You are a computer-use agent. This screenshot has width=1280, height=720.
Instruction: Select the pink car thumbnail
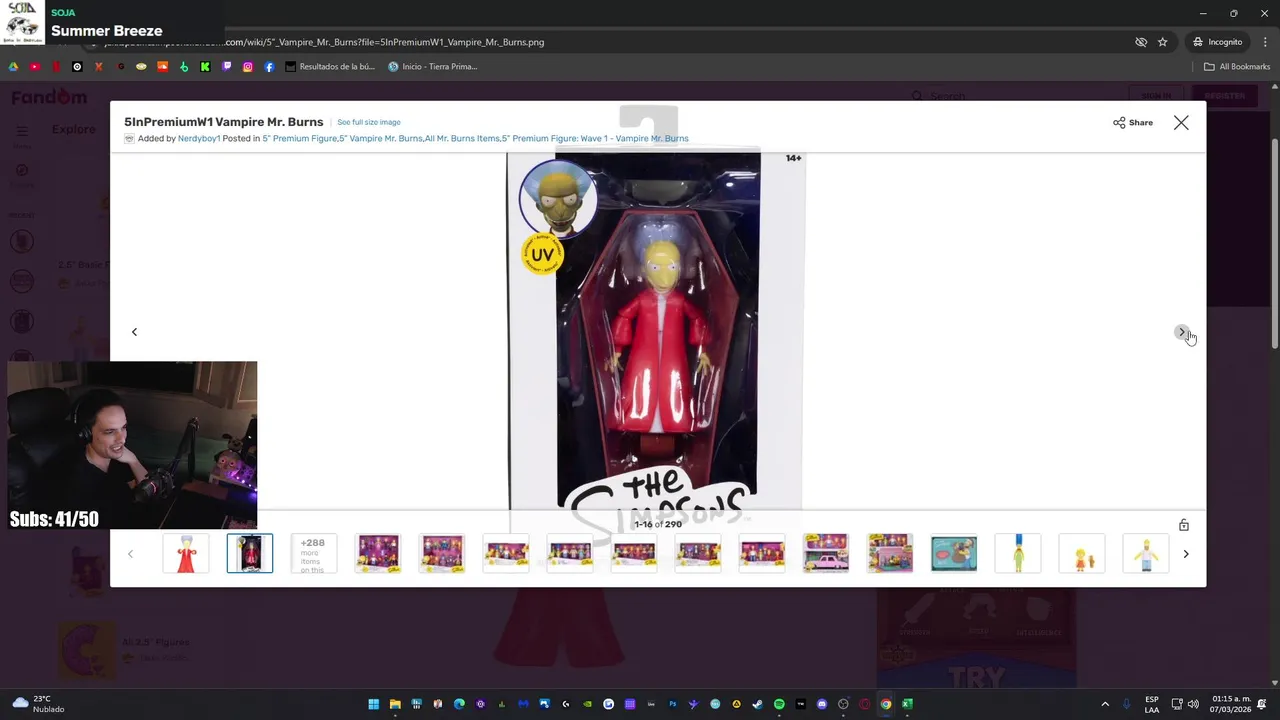(826, 553)
